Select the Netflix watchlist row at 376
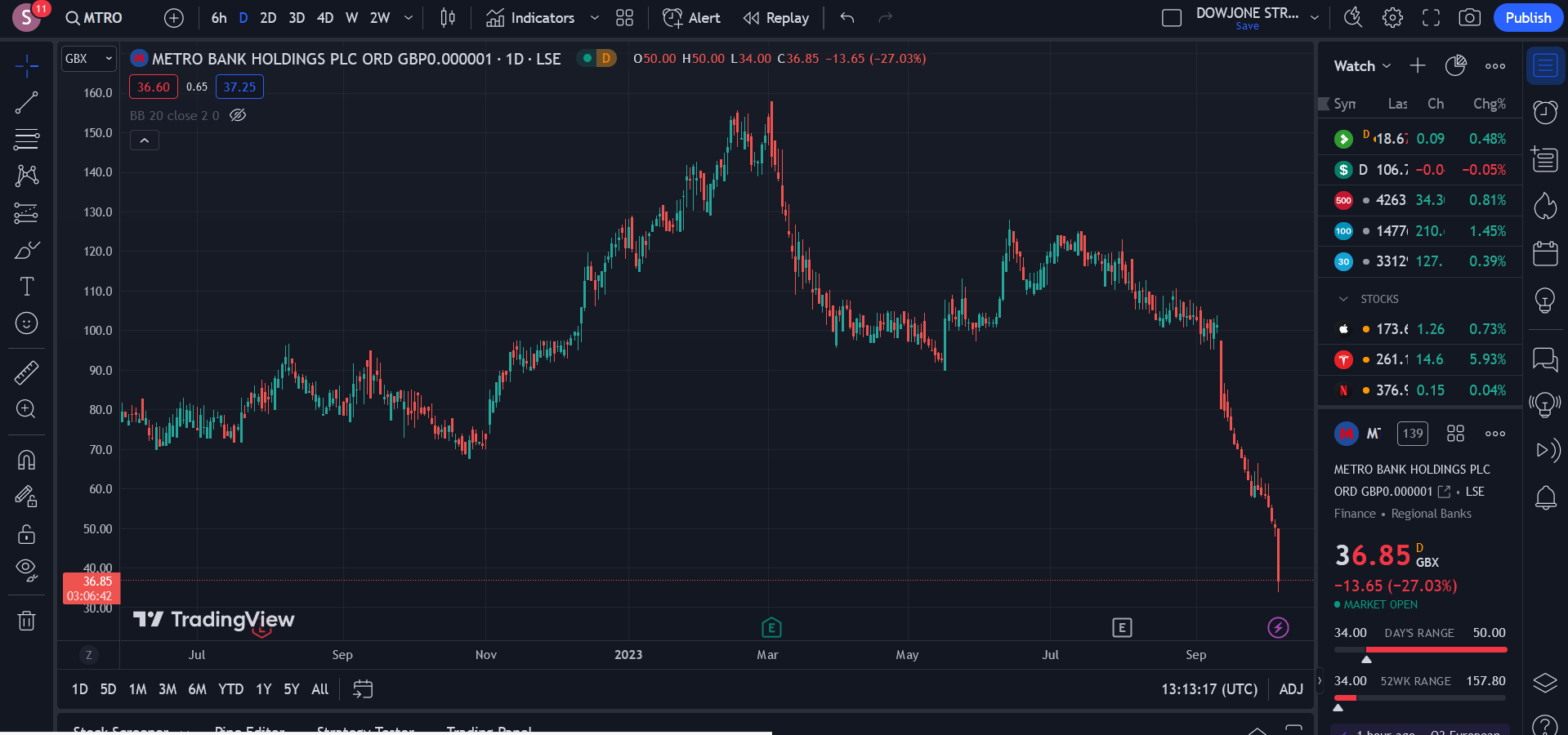The image size is (1568, 735). [1420, 390]
